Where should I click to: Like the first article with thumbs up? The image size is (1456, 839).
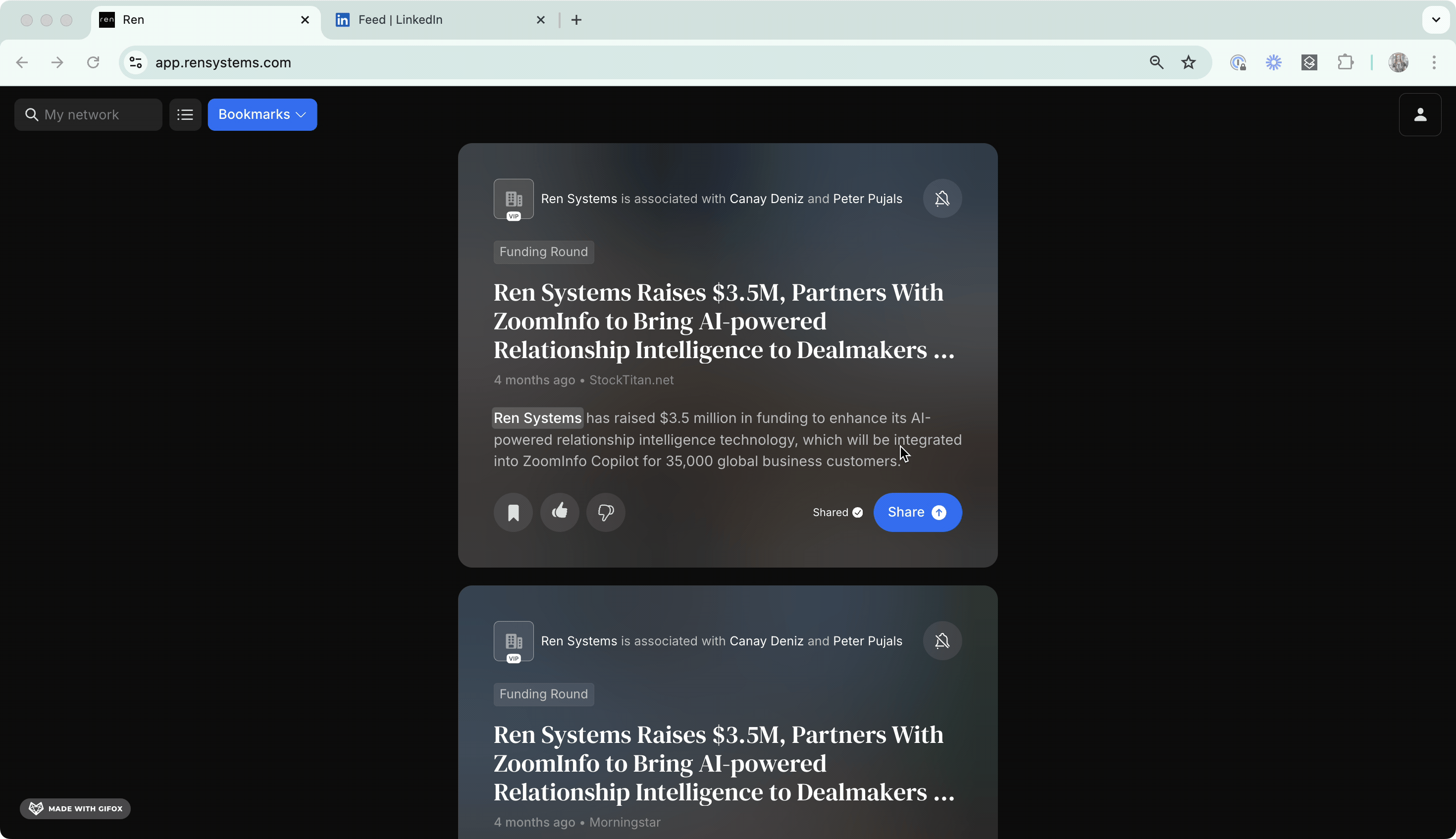tap(560, 512)
